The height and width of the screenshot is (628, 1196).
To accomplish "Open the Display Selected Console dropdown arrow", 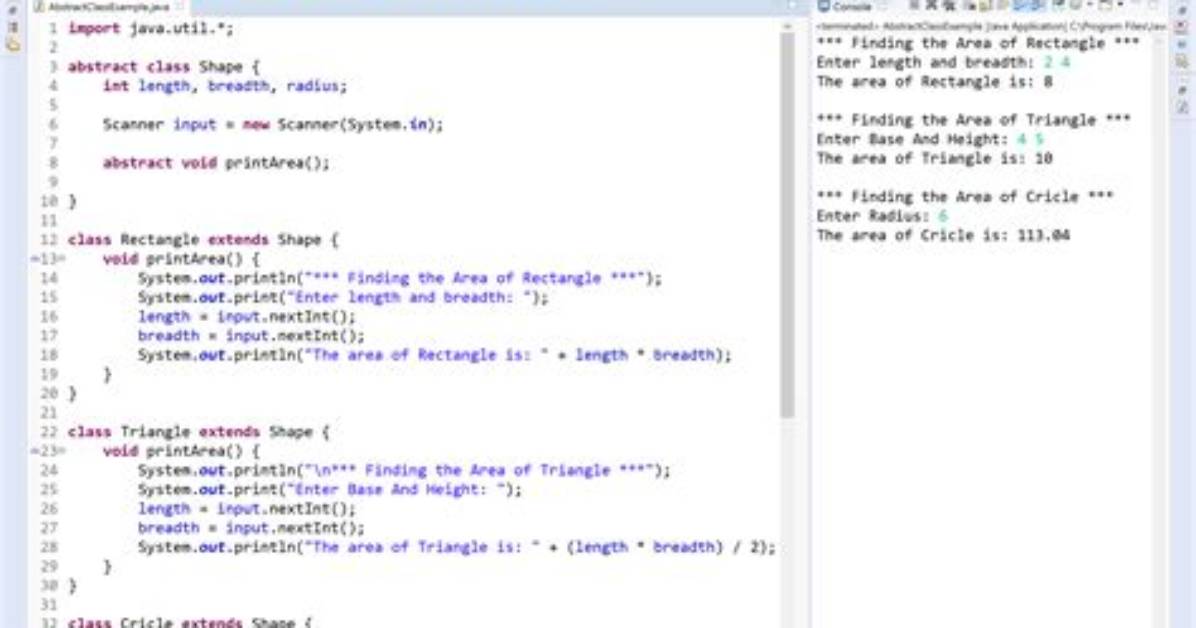I will coord(1089,6).
